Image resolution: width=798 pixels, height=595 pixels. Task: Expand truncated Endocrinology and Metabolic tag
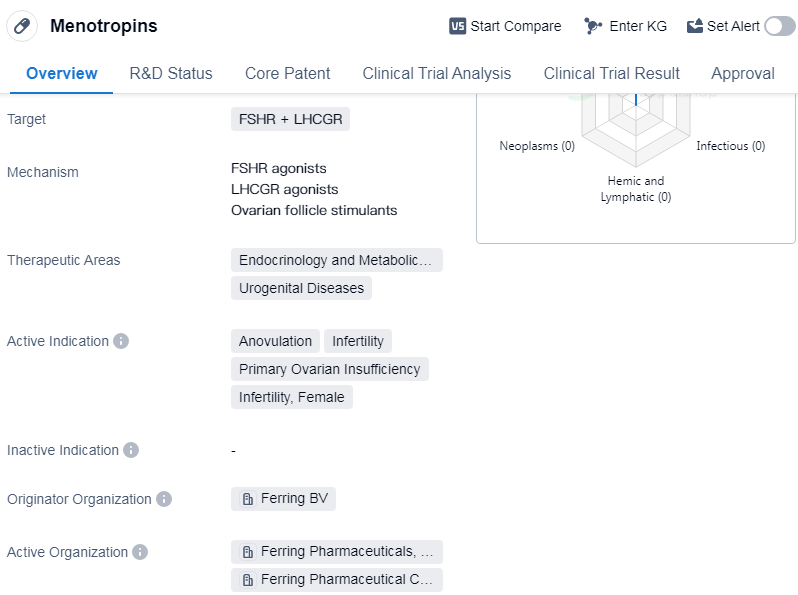pyautogui.click(x=336, y=260)
